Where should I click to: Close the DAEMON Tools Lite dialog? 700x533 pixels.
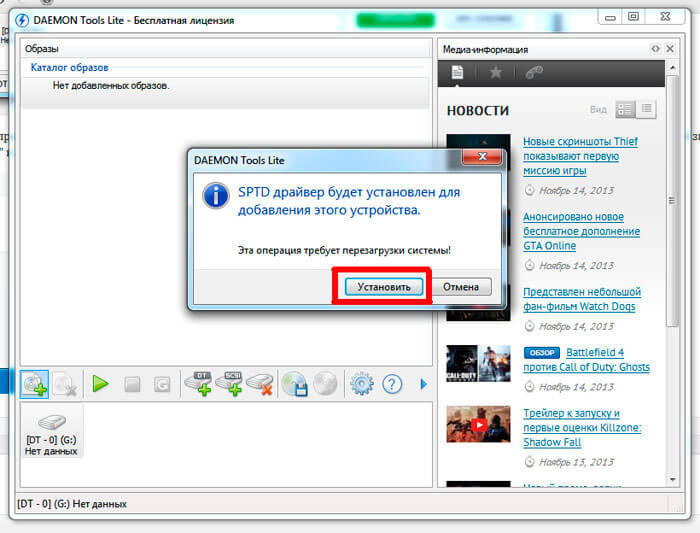482,157
